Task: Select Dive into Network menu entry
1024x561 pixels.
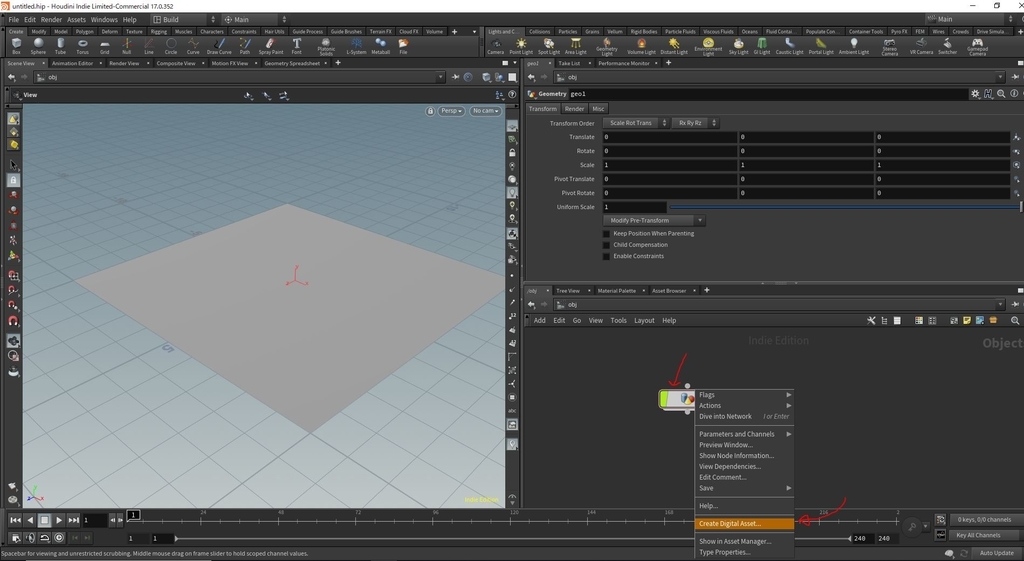Action: tap(744, 416)
